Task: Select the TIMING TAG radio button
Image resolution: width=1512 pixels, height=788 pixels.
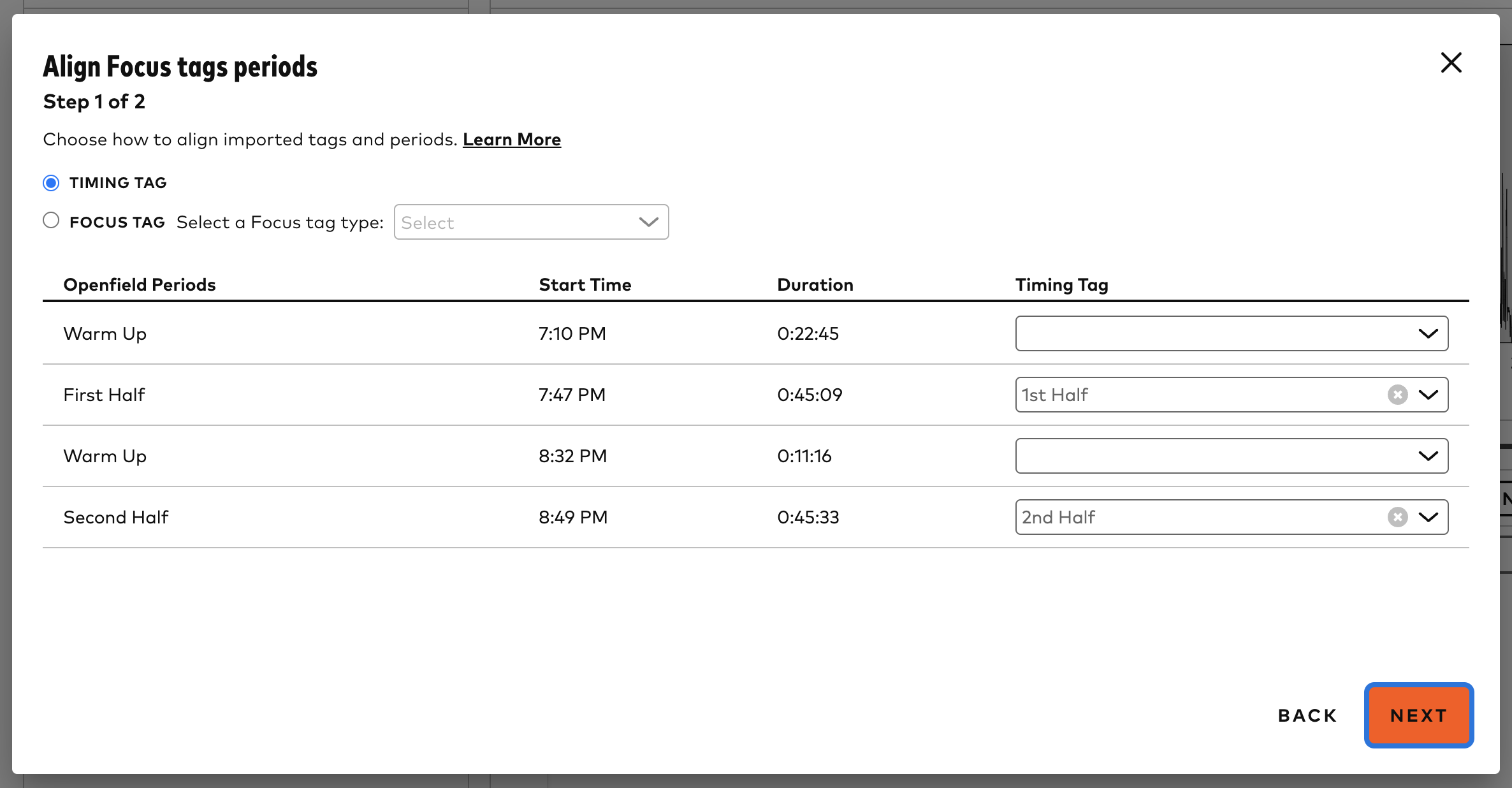Action: (51, 183)
